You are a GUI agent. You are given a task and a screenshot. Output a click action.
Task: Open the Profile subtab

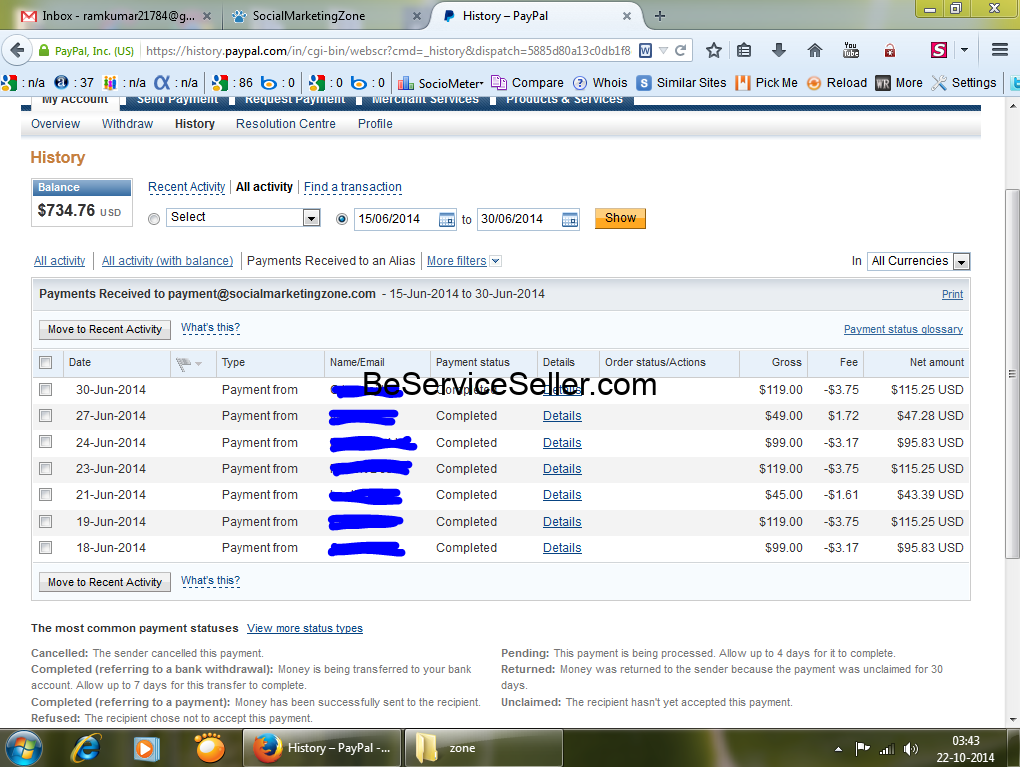pyautogui.click(x=375, y=124)
